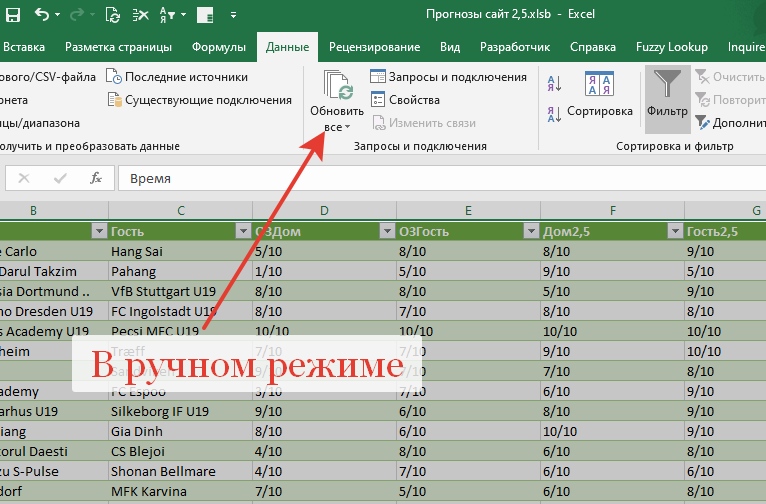Select column F header
The height and width of the screenshot is (504, 766).
[613, 210]
